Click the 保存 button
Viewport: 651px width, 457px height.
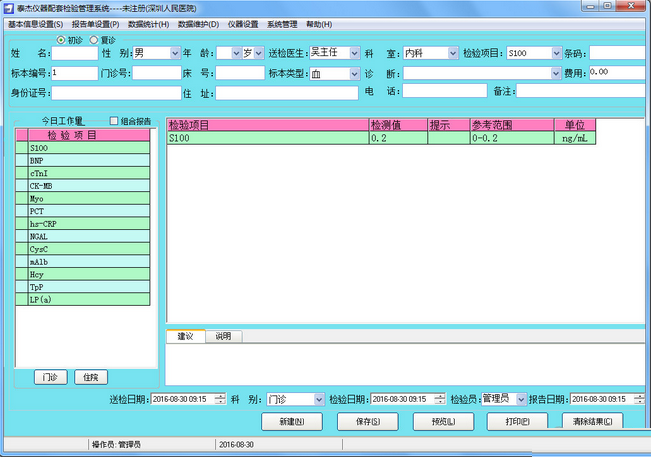coord(367,421)
